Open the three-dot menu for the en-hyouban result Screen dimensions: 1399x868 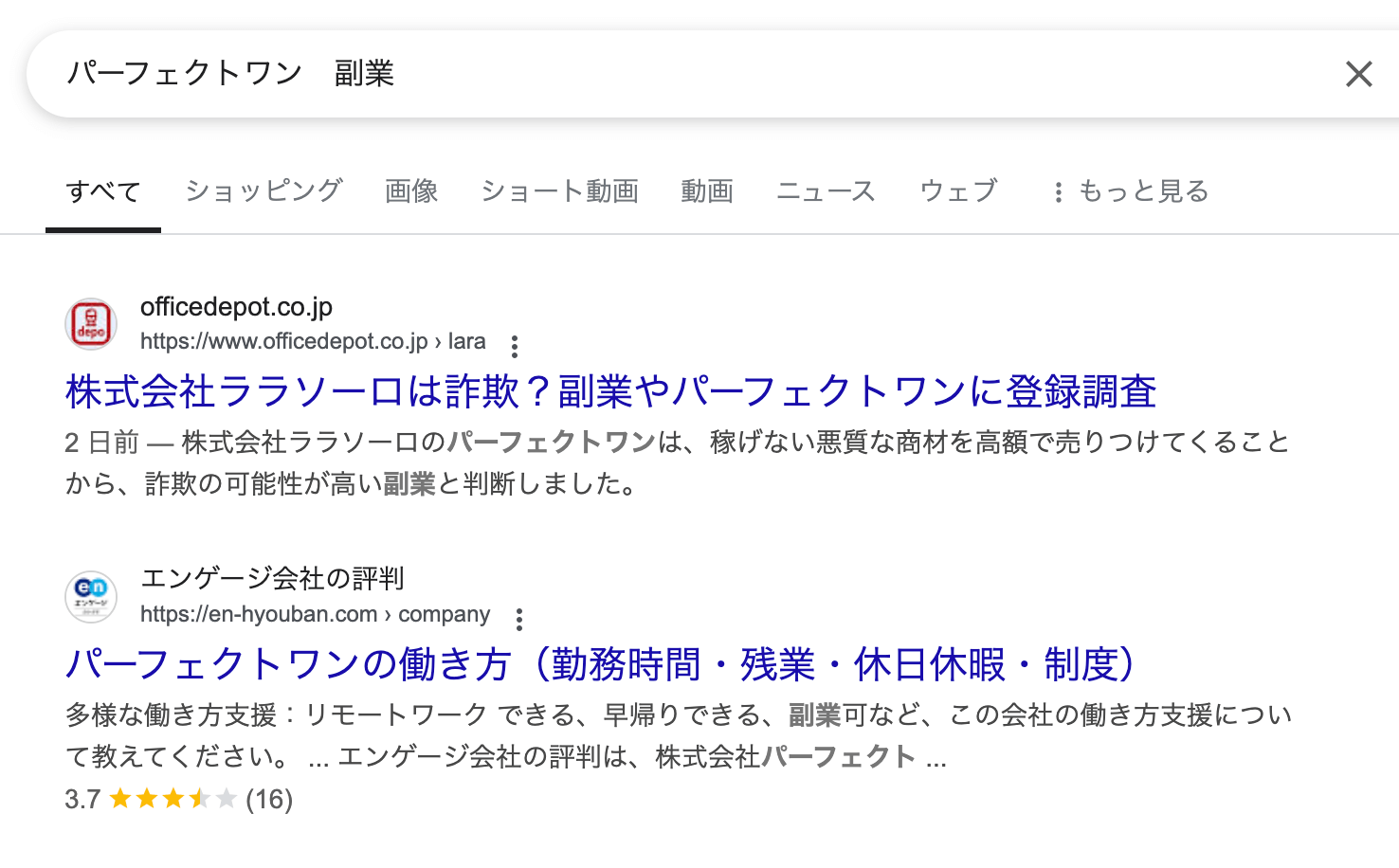519,620
